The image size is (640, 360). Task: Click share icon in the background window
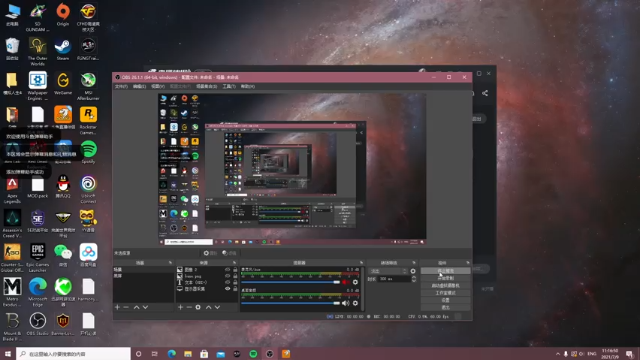485,93
